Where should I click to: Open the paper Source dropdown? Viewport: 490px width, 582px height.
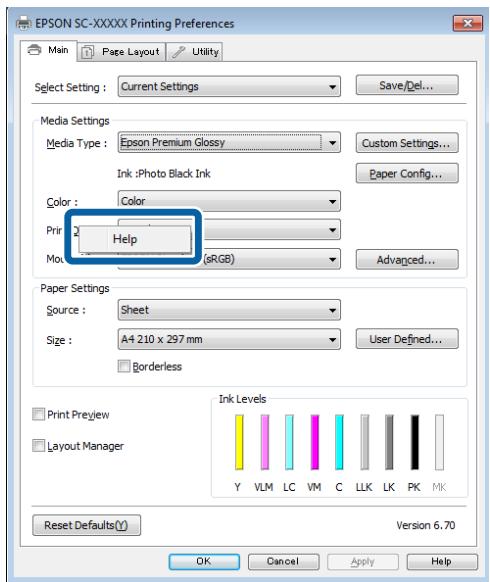[229, 310]
